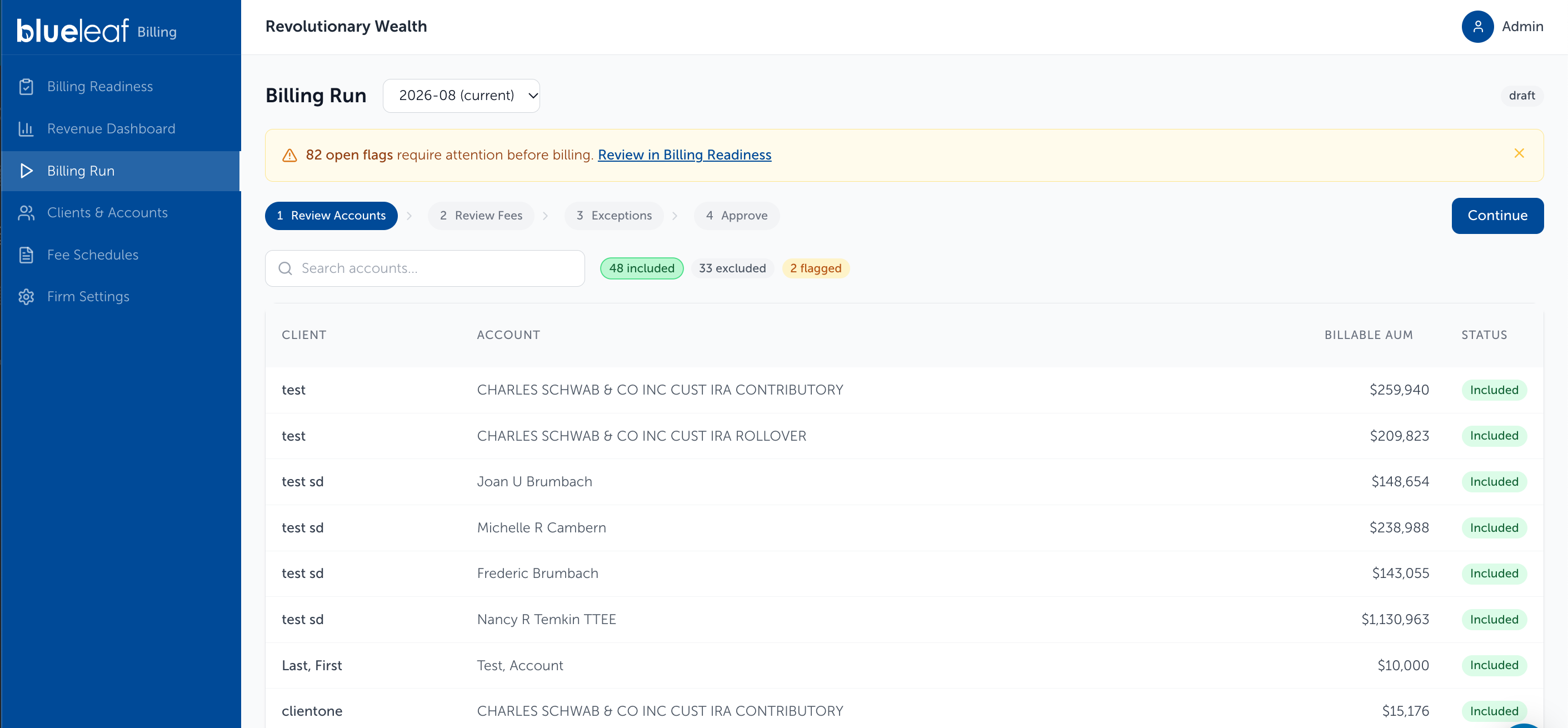Click the blueleaf Billing logo
1568x728 pixels.
click(x=97, y=29)
